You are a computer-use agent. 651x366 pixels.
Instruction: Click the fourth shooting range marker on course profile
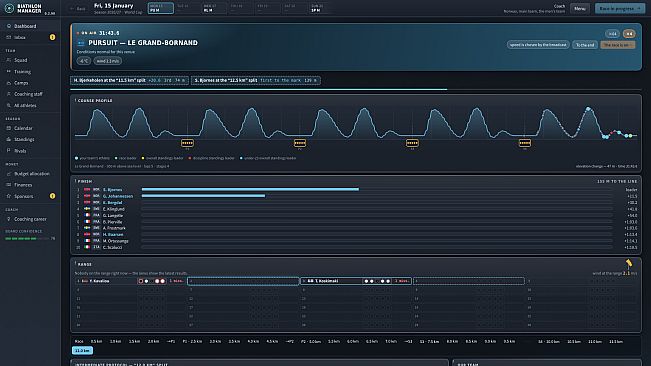point(525,143)
